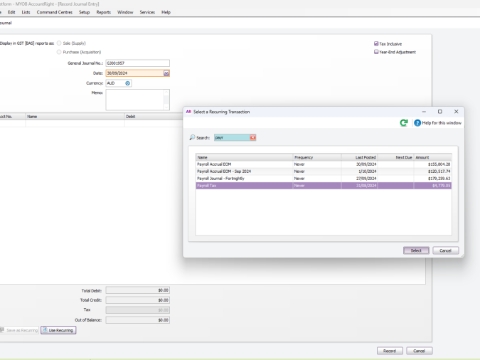The width and height of the screenshot is (480, 360).
Task: Maximize the Select a Recurring Transaction dialog
Action: [x=440, y=112]
